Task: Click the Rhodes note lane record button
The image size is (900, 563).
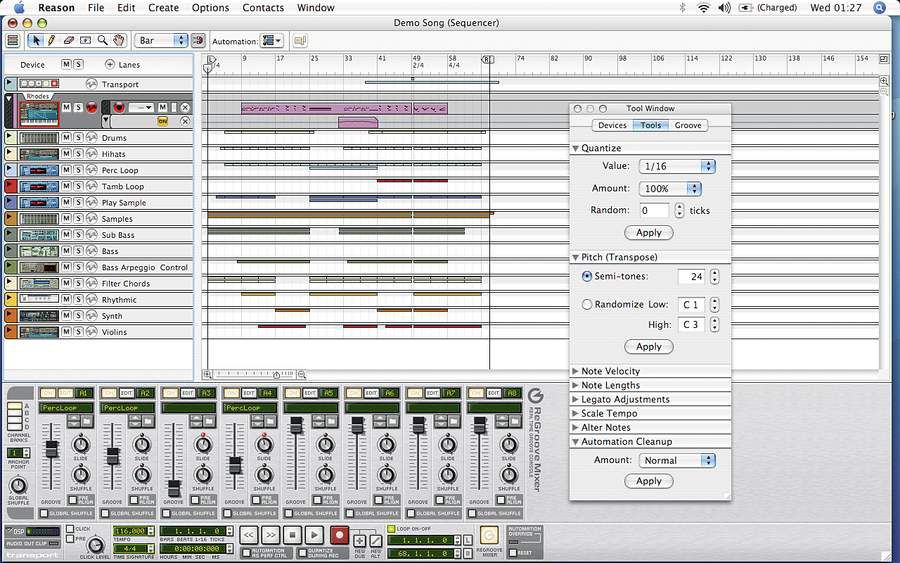Action: tap(119, 107)
